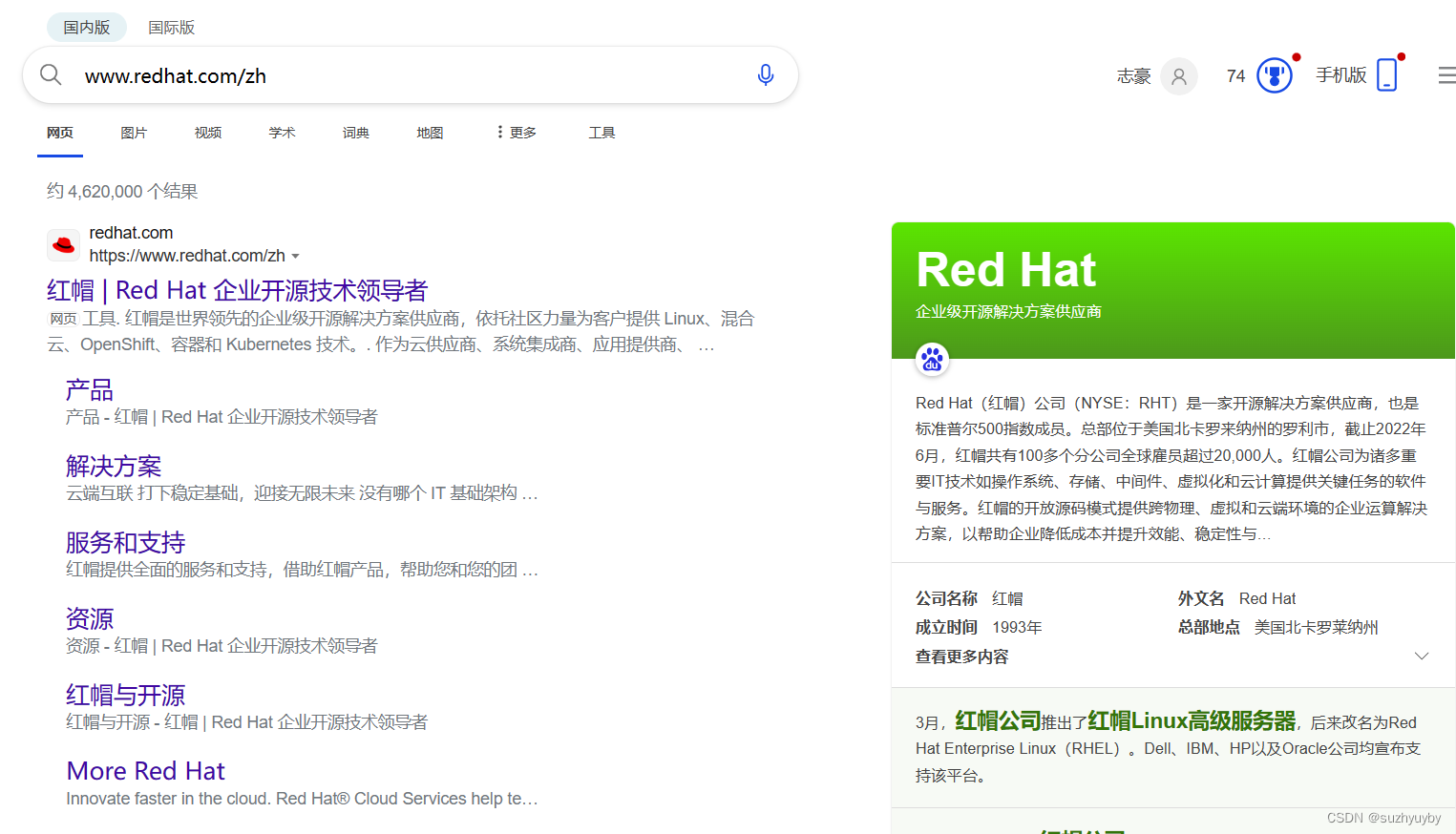The width and height of the screenshot is (1456, 834).
Task: Click the 志豪 user profile avatar
Action: (1179, 75)
